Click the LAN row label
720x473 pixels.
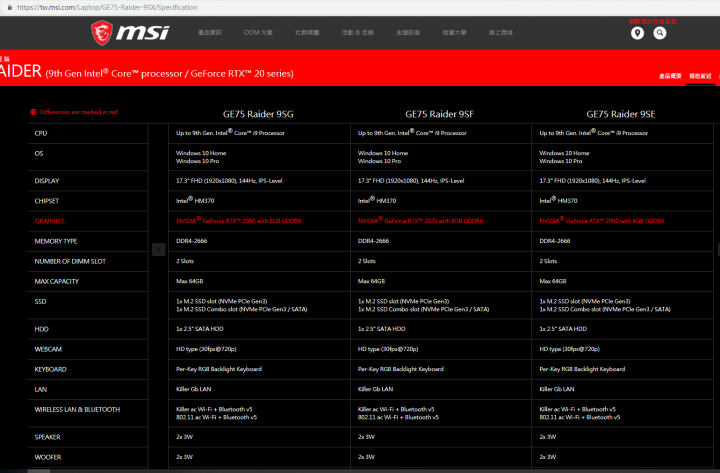click(x=41, y=389)
